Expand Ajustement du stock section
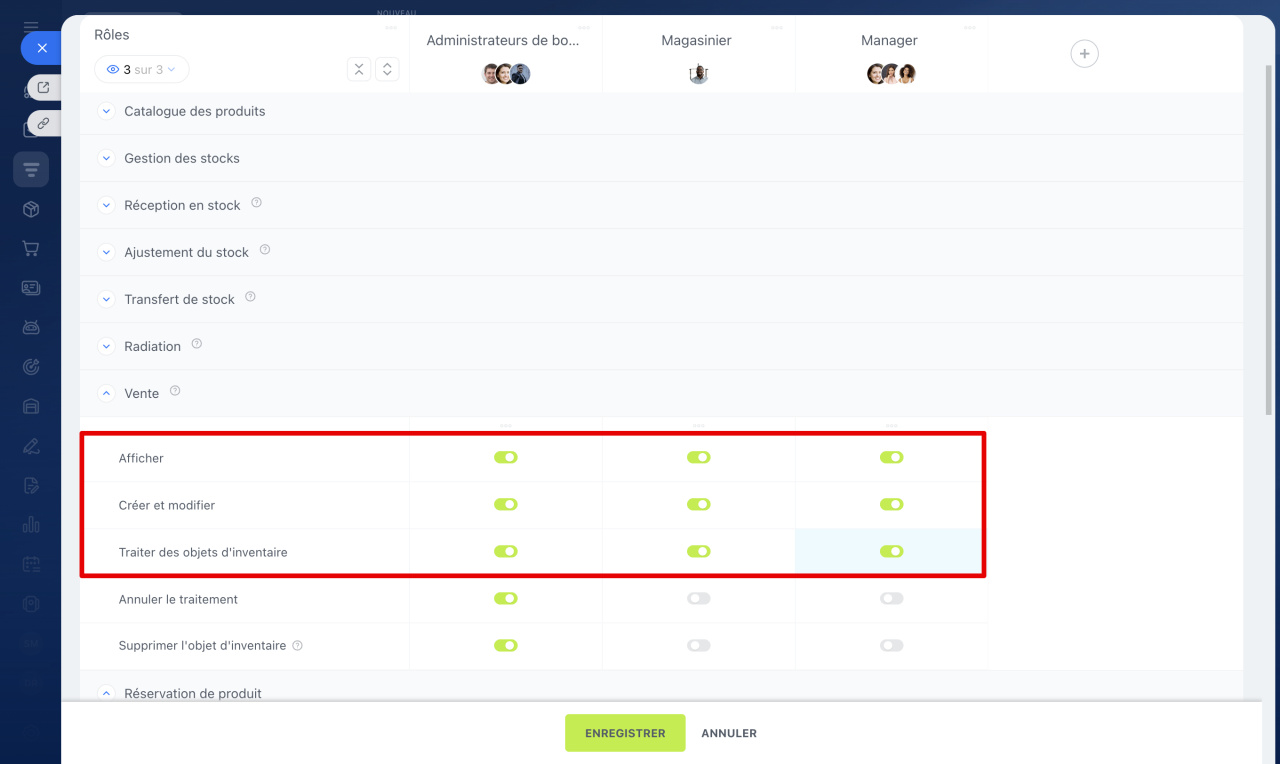 click(x=107, y=252)
